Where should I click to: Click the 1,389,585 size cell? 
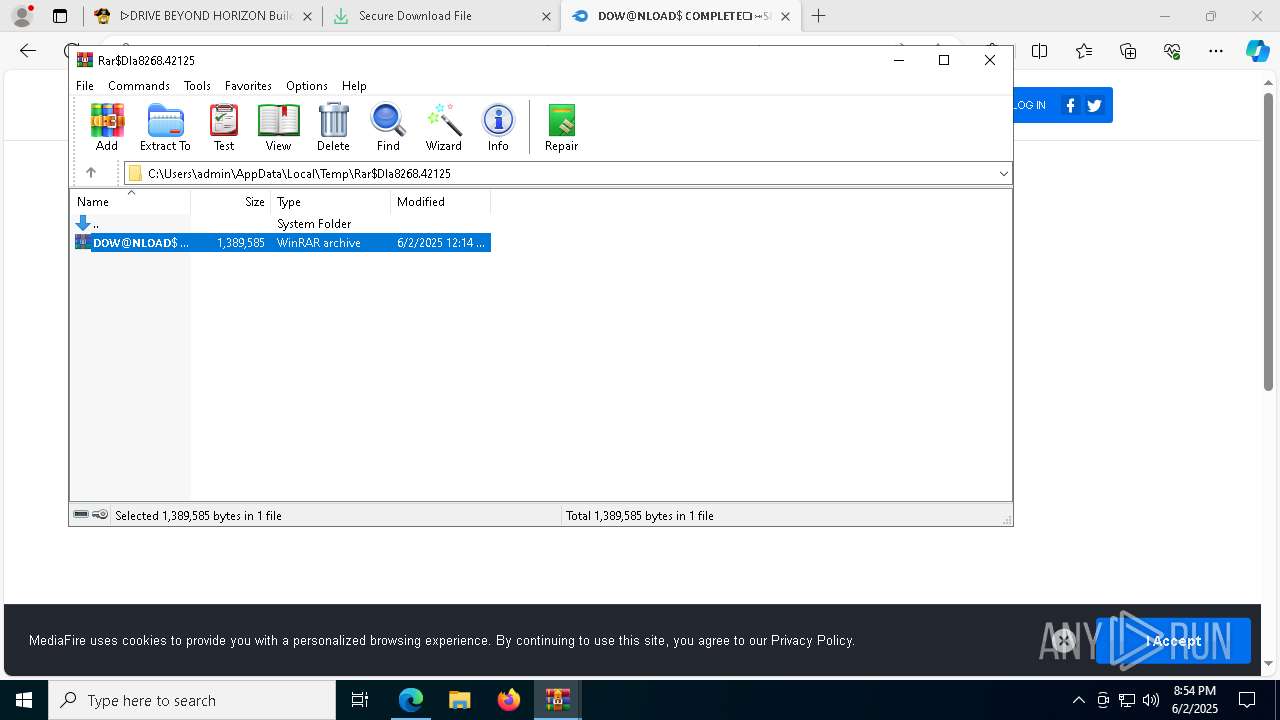tap(241, 243)
